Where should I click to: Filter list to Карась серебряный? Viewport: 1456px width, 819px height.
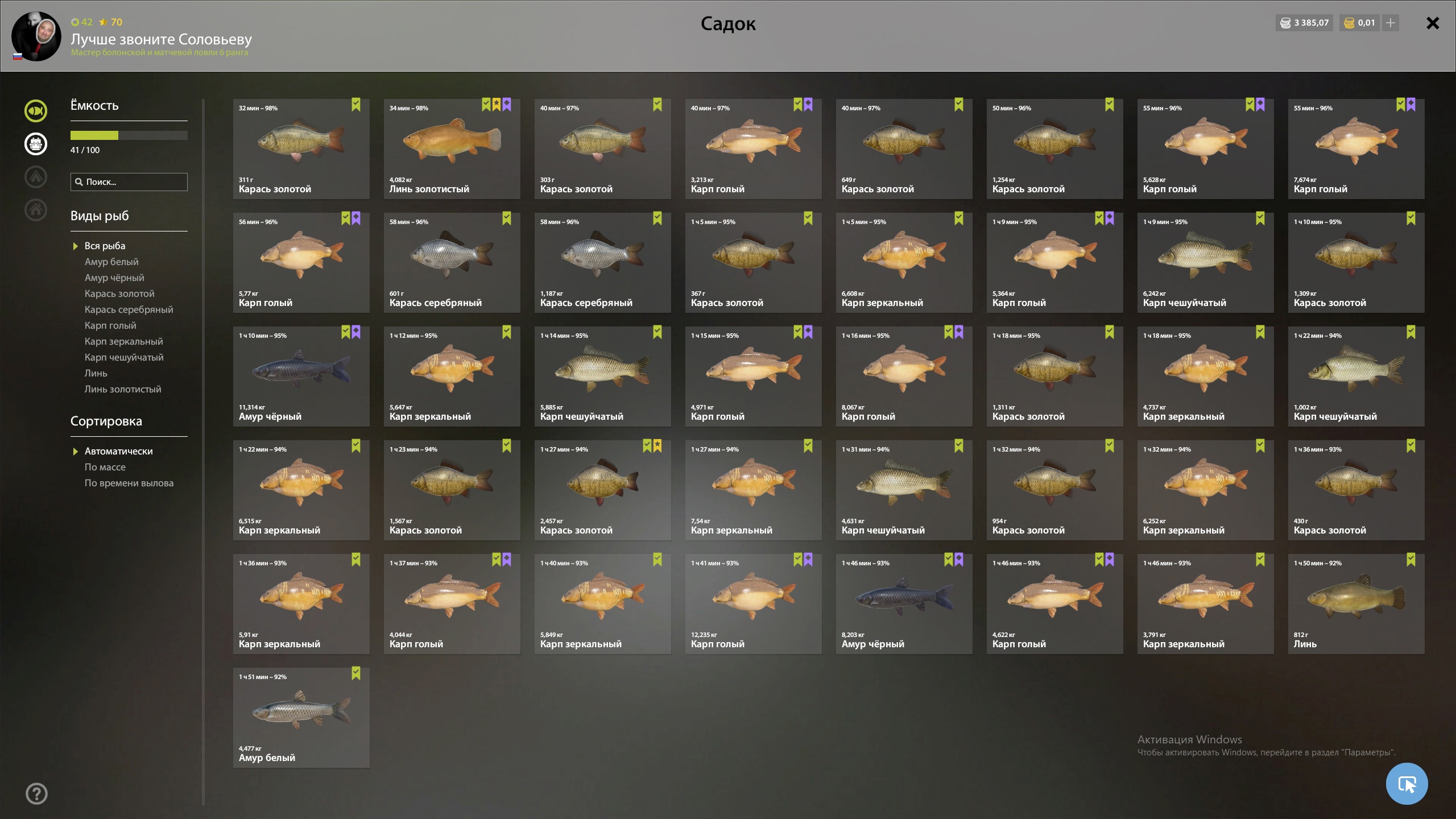tap(129, 309)
